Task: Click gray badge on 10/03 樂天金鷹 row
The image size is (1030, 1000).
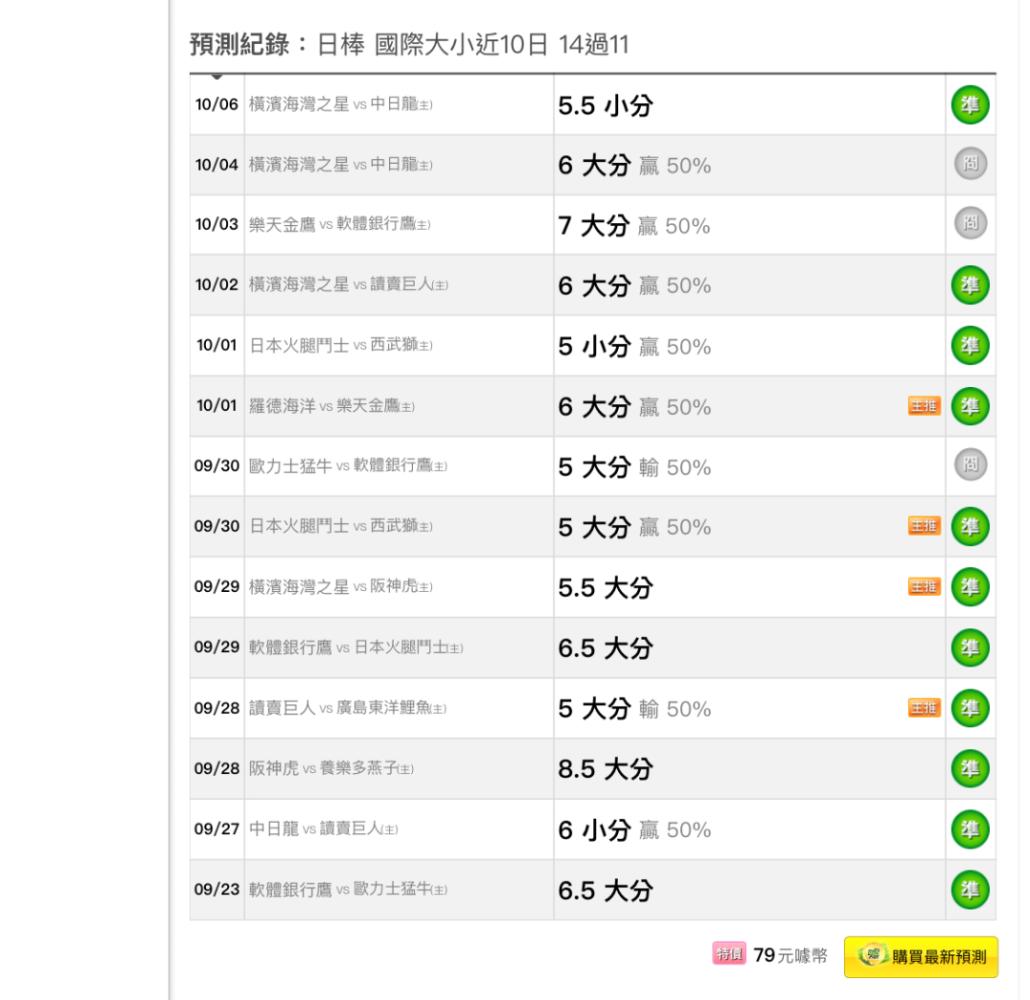Action: tap(970, 223)
